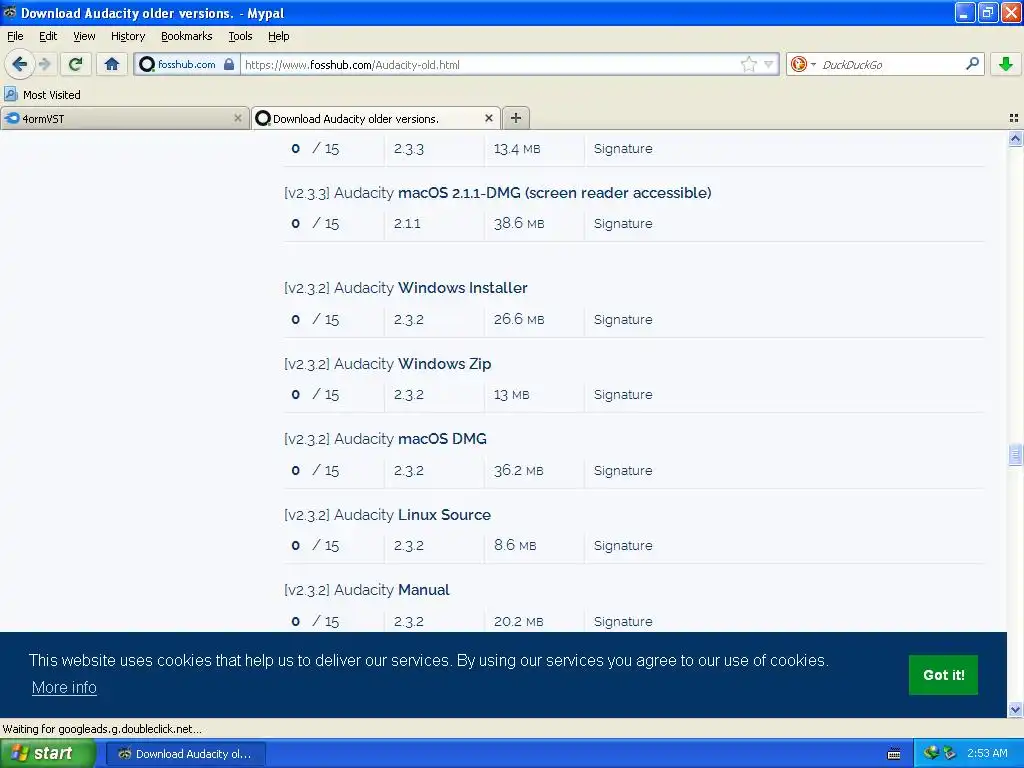Download v2.3.2 Audacity macOS DMG

385,439
